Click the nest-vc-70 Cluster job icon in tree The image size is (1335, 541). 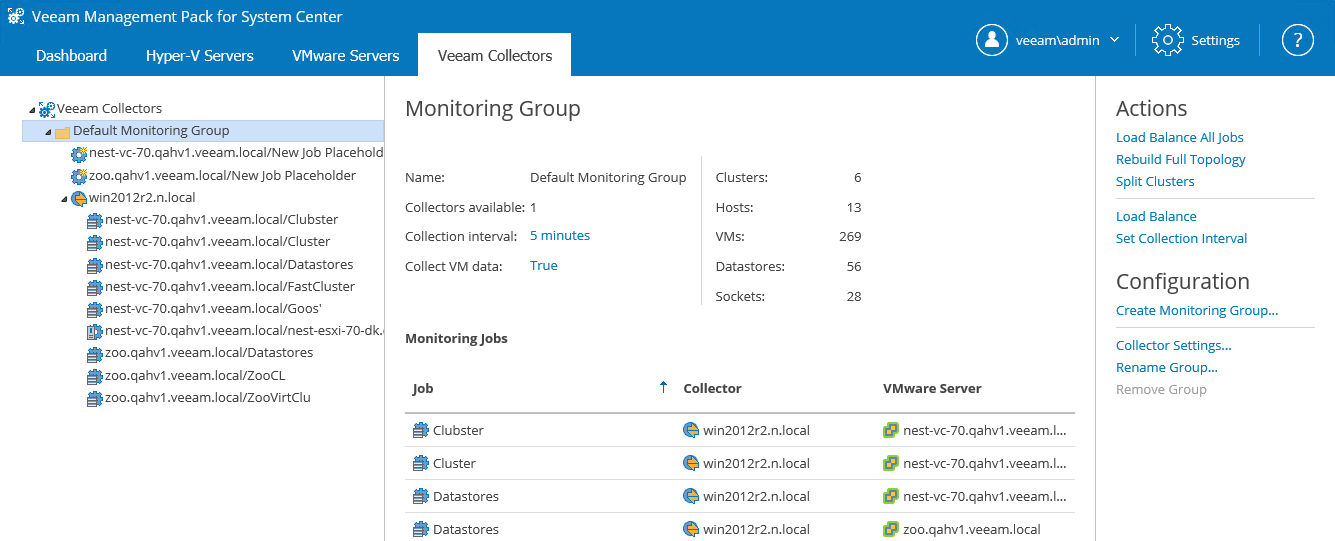click(95, 242)
